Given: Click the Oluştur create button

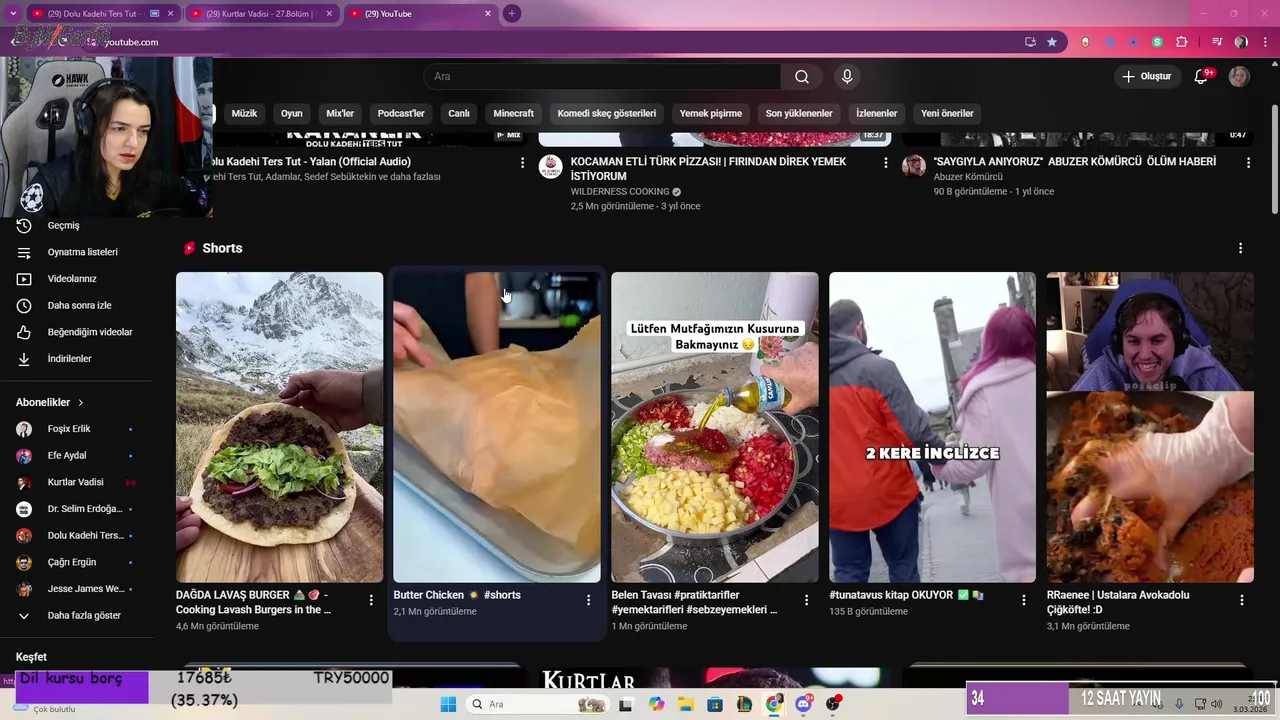Looking at the screenshot, I should click(x=1146, y=77).
